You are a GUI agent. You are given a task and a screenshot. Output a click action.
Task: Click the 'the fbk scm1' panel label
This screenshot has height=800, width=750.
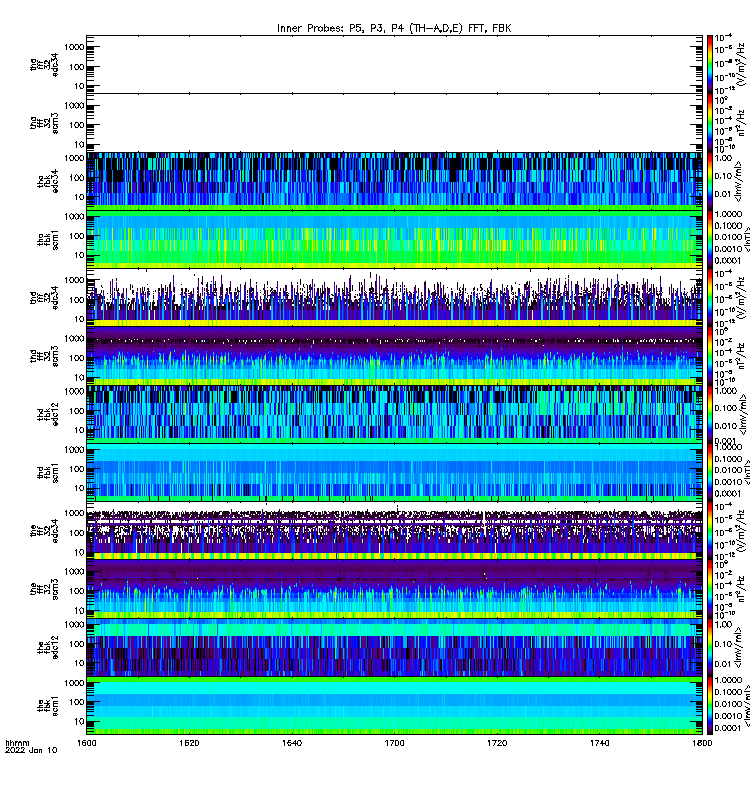47,706
